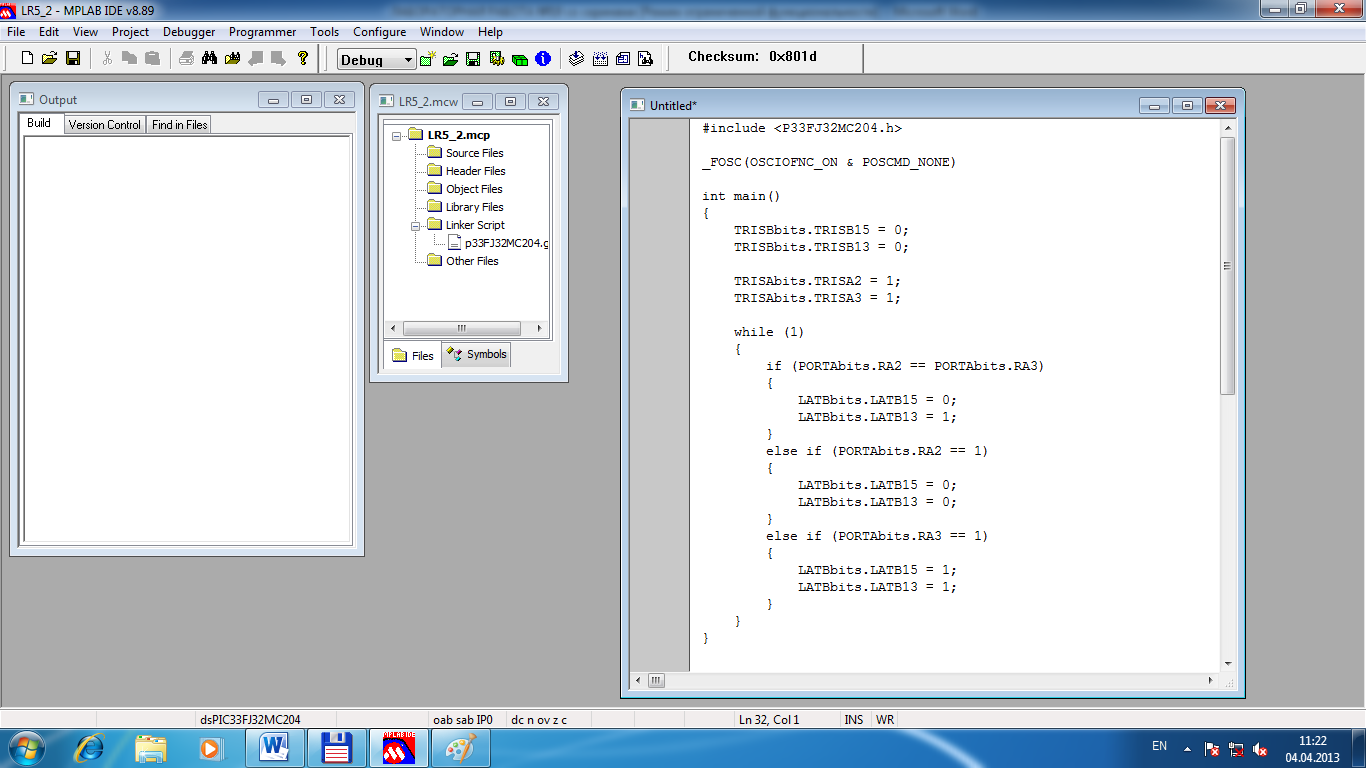The width and height of the screenshot is (1366, 768).
Task: Click the scissors Cut icon
Action: [x=107, y=58]
